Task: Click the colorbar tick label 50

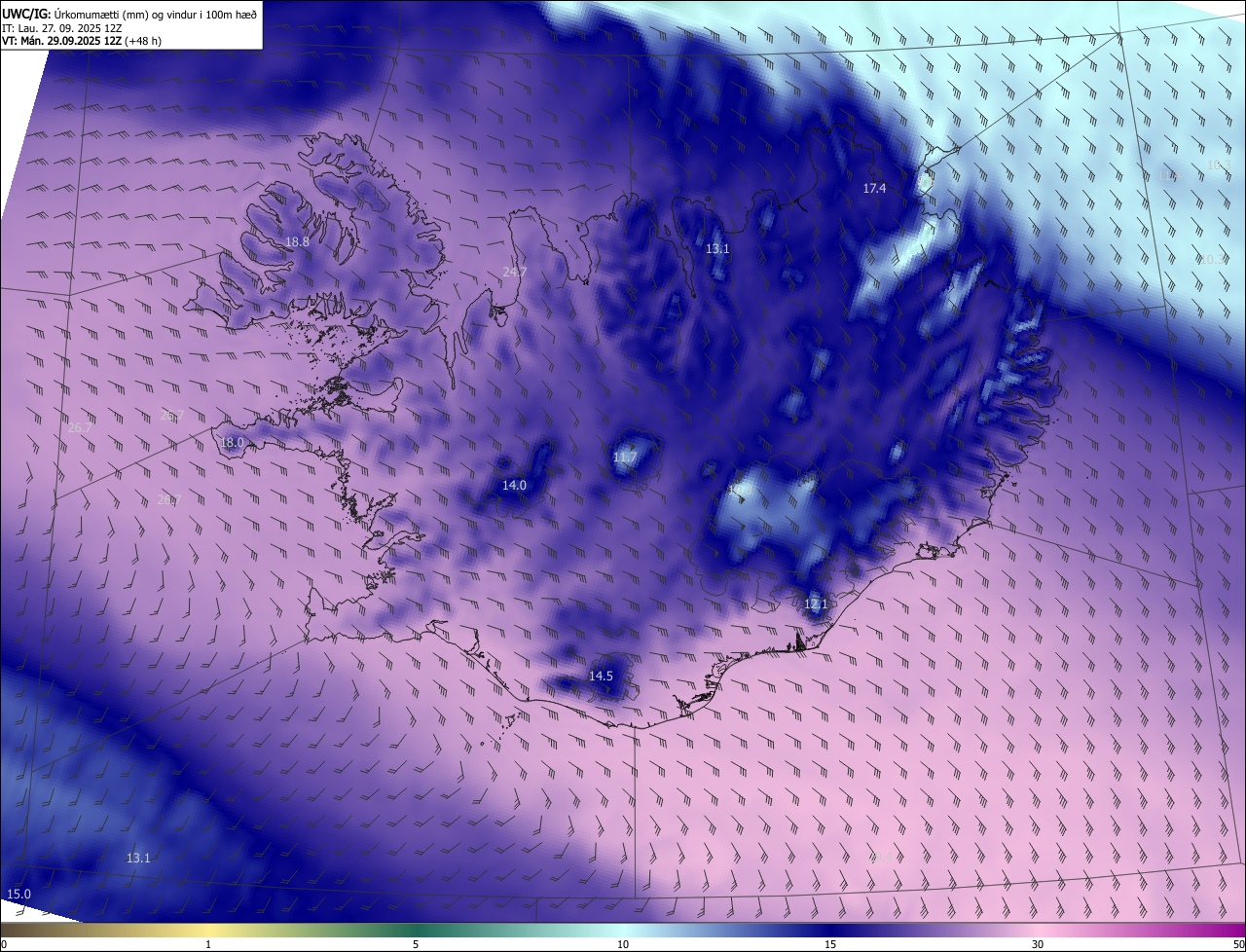Action: (x=1237, y=944)
